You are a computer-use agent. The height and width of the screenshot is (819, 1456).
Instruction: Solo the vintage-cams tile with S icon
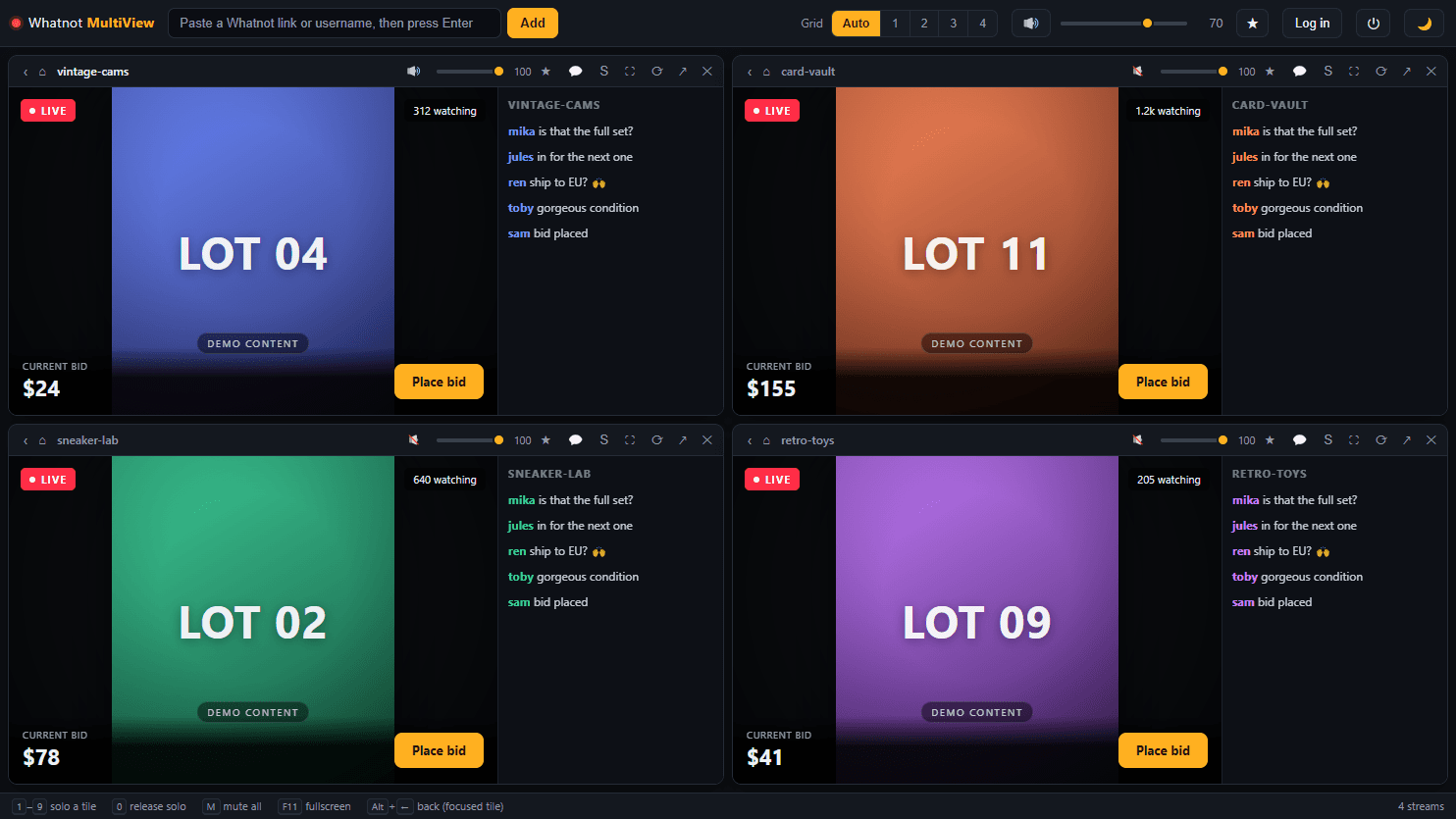pos(603,72)
